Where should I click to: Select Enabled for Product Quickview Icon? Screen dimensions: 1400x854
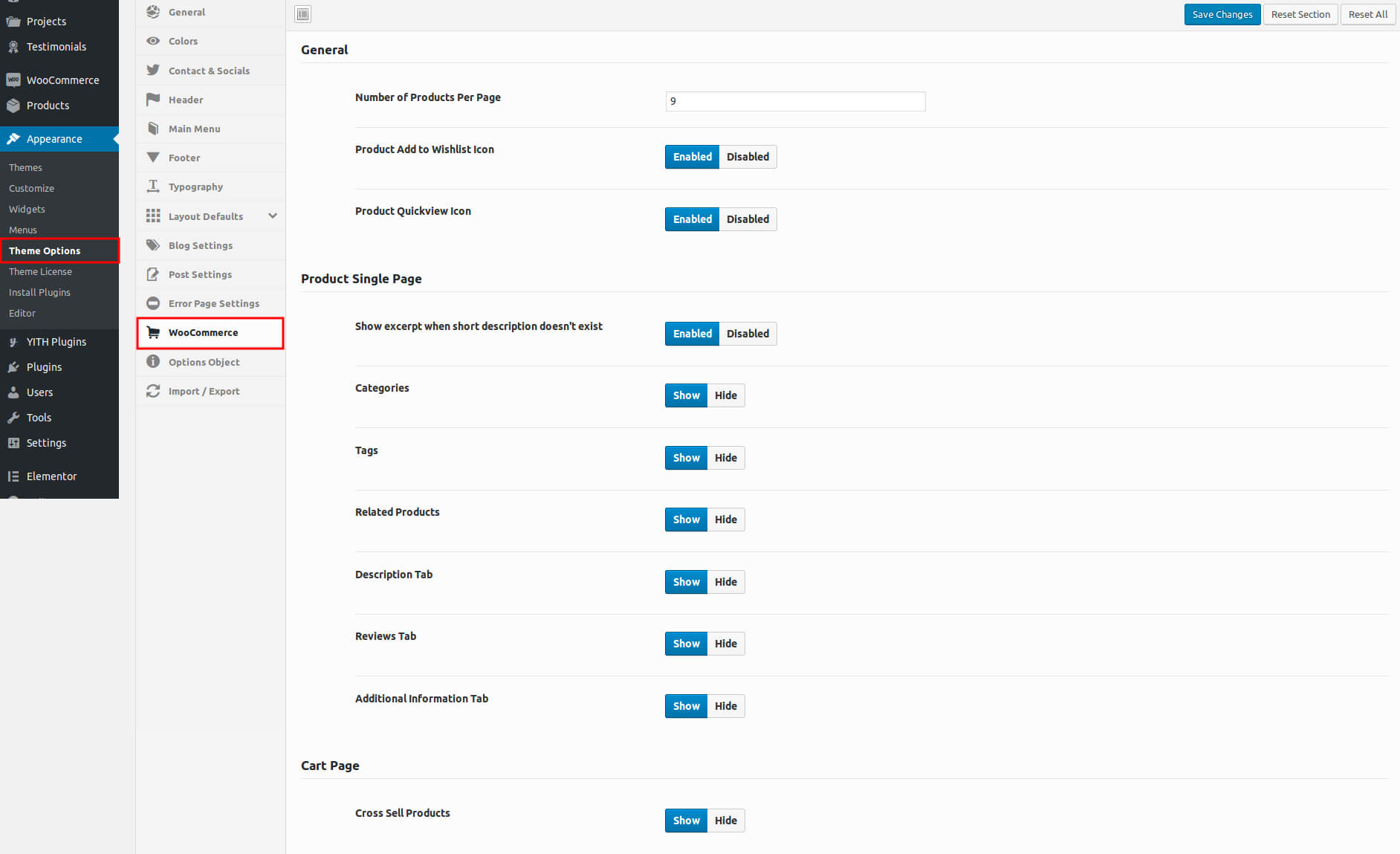(692, 219)
